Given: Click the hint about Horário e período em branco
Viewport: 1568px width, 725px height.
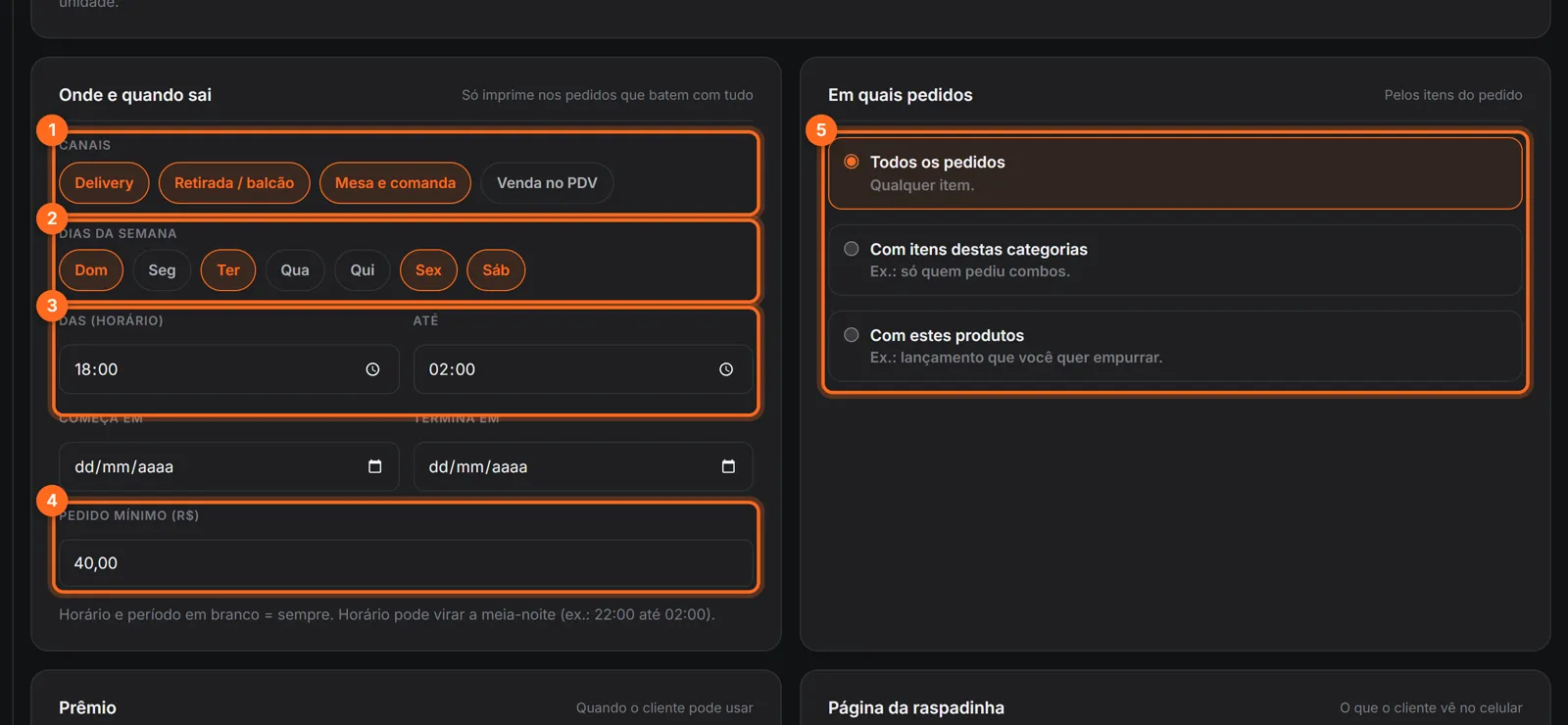Looking at the screenshot, I should tap(387, 614).
